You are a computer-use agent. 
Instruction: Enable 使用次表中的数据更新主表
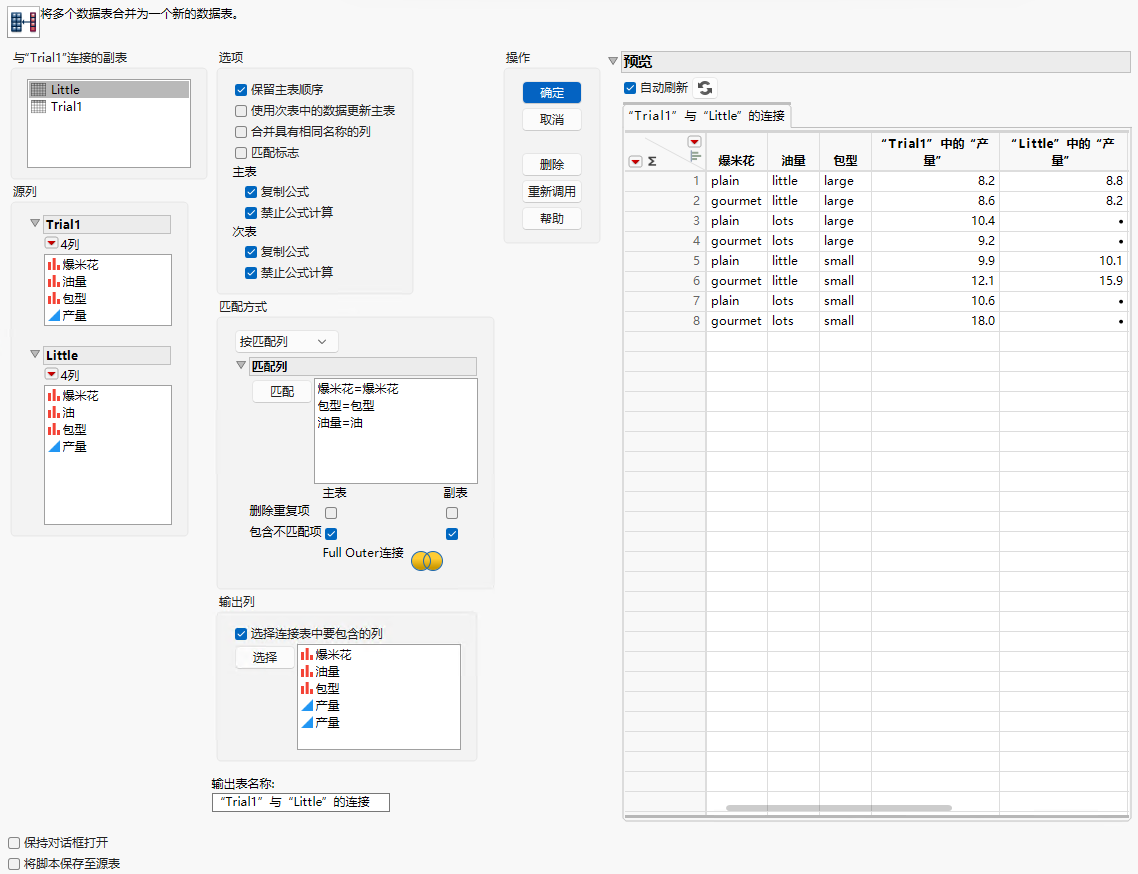tap(241, 111)
